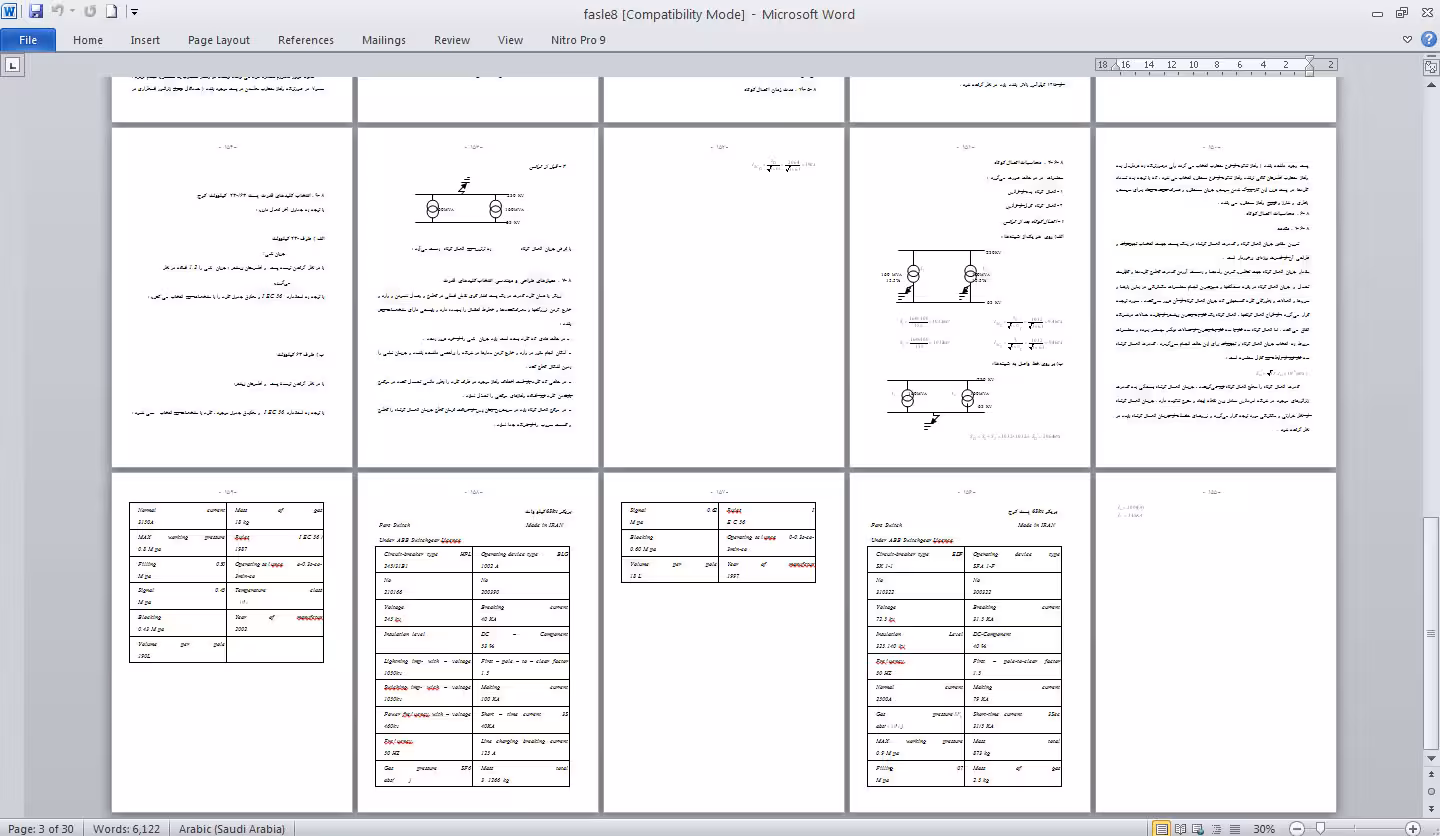Click Words: 6,122 word count

click(x=127, y=828)
